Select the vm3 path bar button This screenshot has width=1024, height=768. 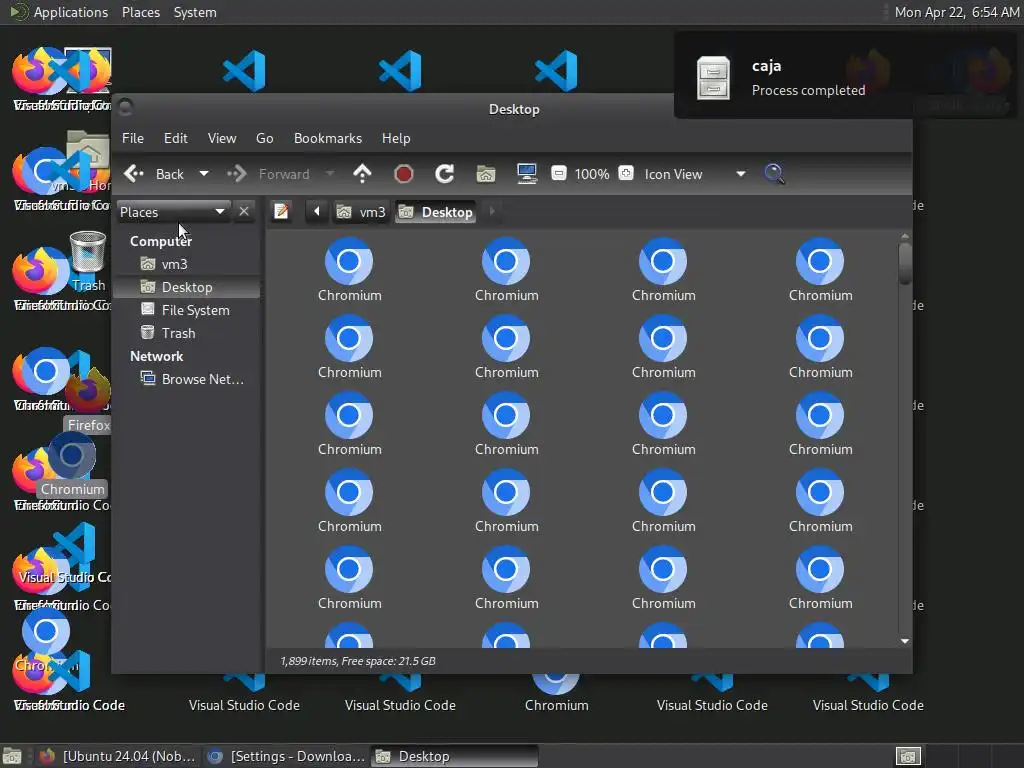click(x=361, y=212)
